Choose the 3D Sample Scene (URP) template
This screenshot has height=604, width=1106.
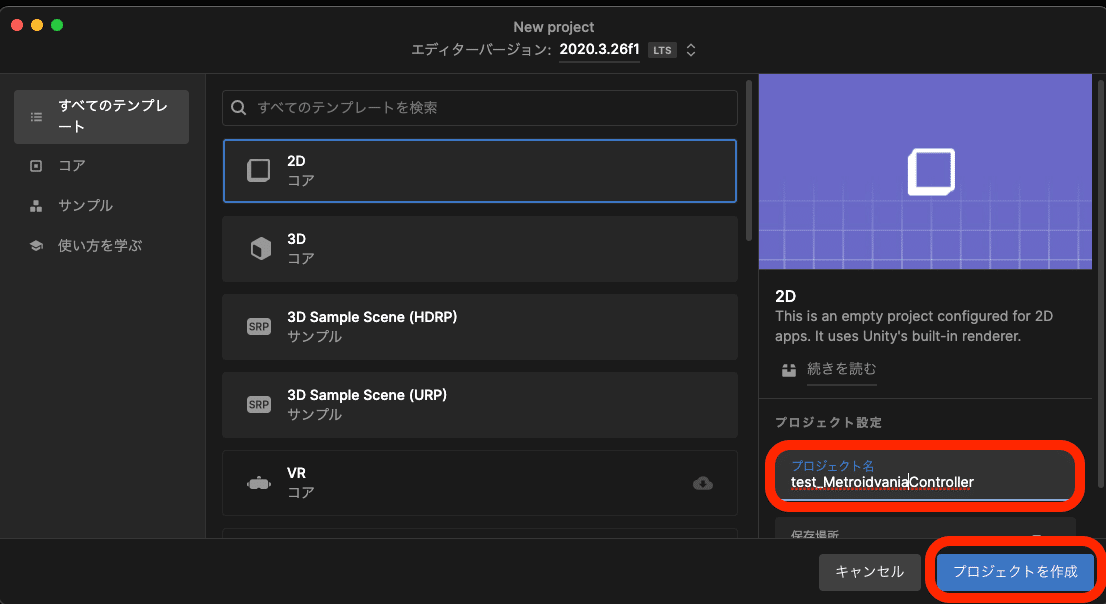click(480, 405)
